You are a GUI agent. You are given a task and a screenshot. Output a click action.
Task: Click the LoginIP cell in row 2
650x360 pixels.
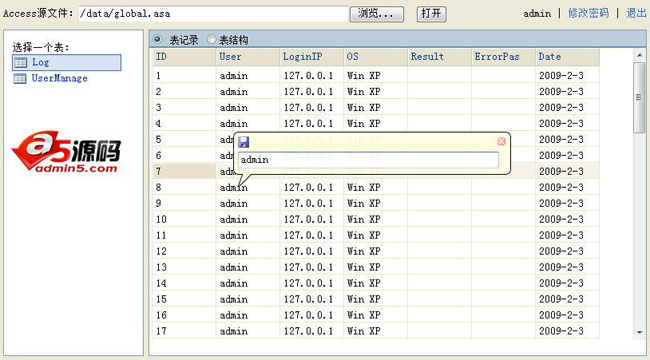pos(312,91)
